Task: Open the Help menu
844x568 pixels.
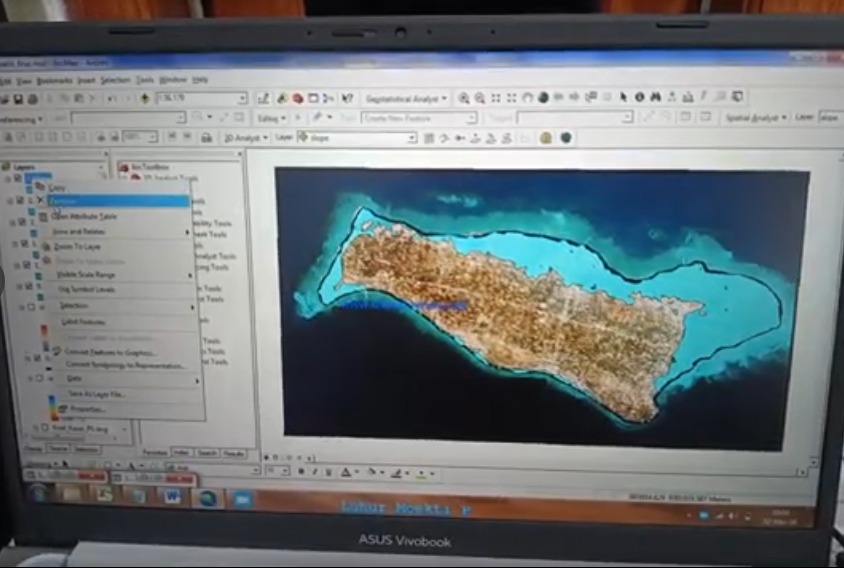Action: coord(200,80)
